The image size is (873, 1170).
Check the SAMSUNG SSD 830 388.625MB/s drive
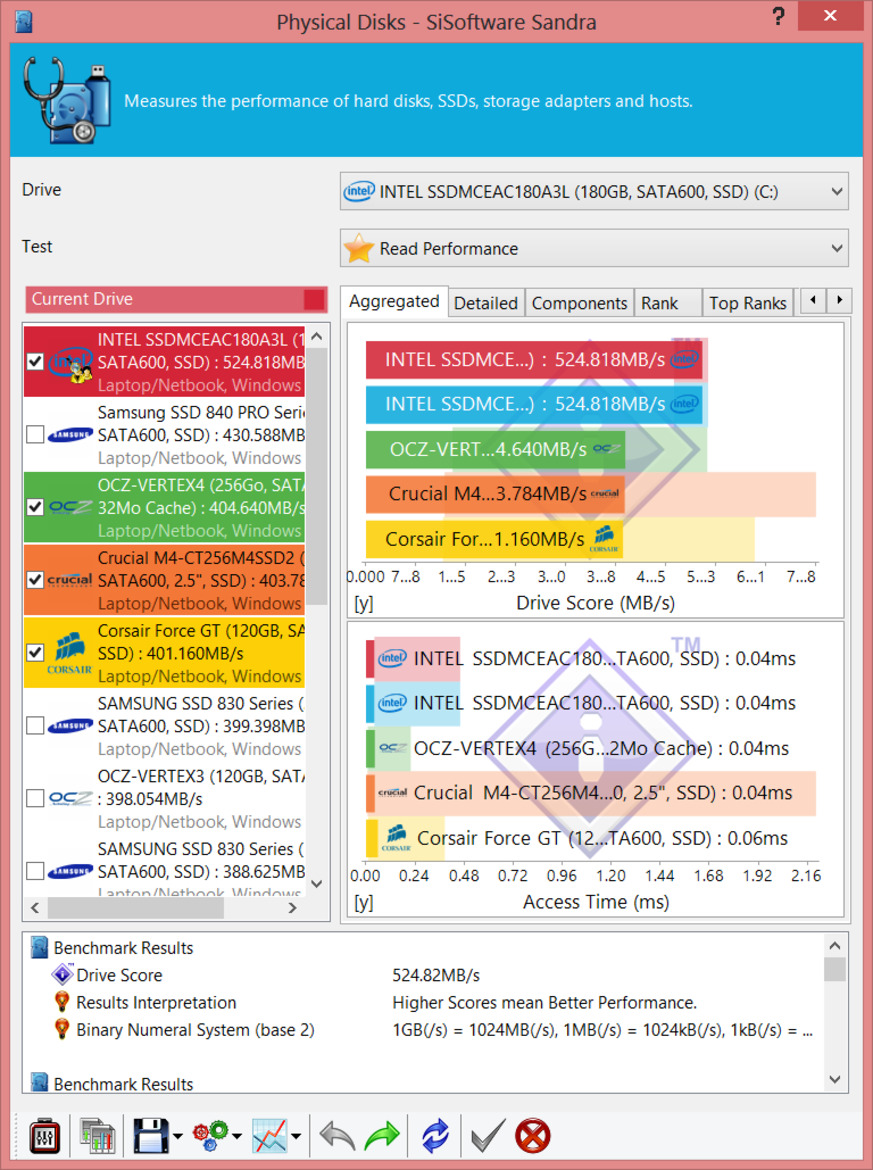coord(34,871)
